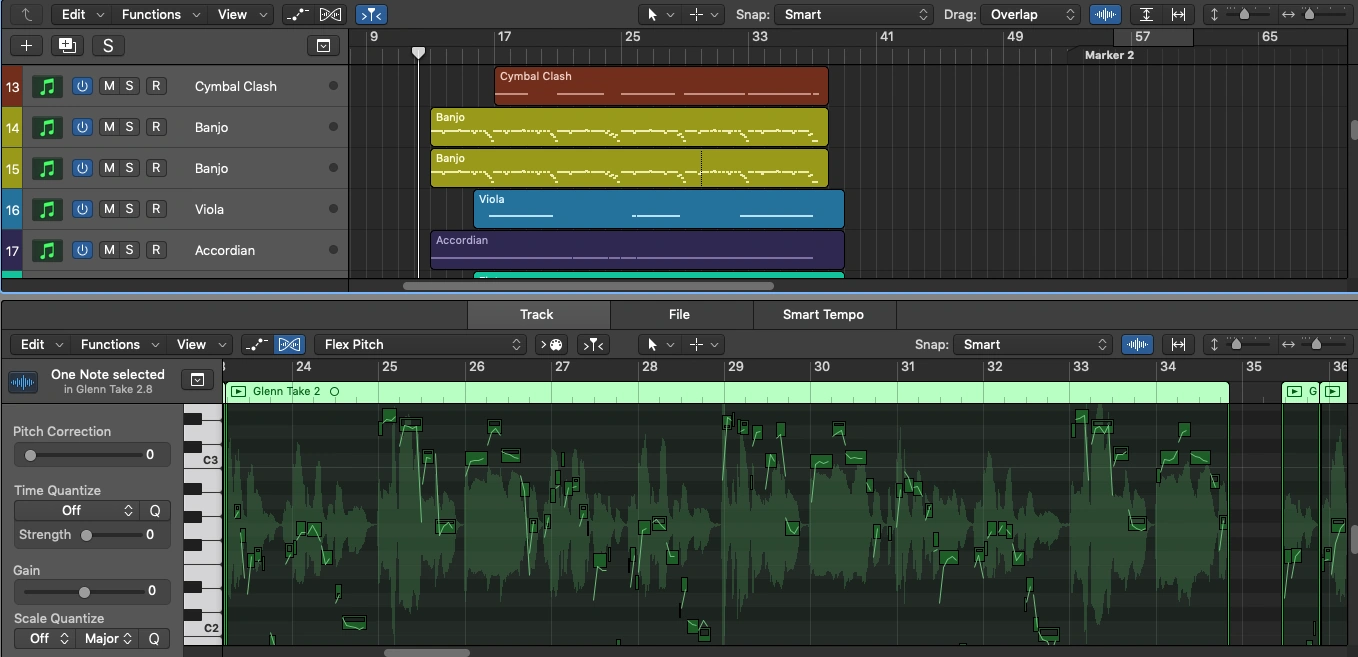Click the Time Quantize Q button
This screenshot has height=657, width=1358.
pyautogui.click(x=155, y=510)
